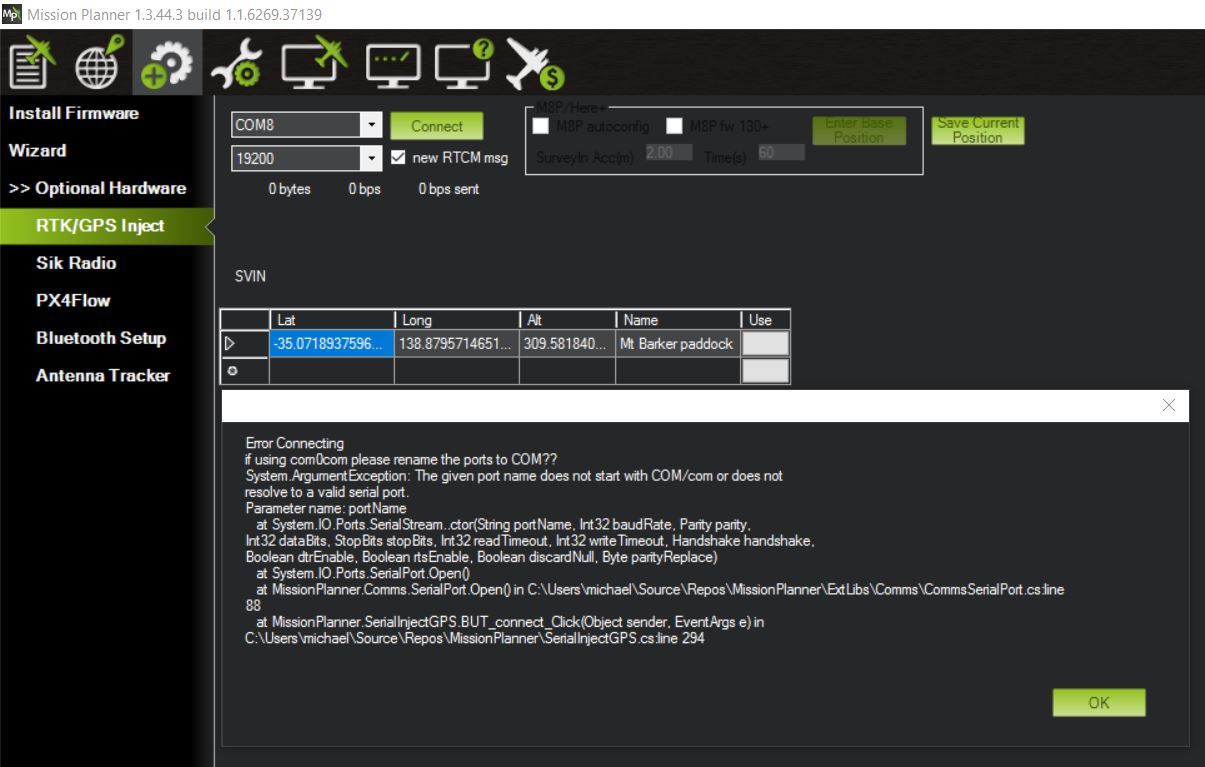Screen dimensions: 1205x767
Task: Select the Alt cell 309.581840
Action: (x=568, y=344)
